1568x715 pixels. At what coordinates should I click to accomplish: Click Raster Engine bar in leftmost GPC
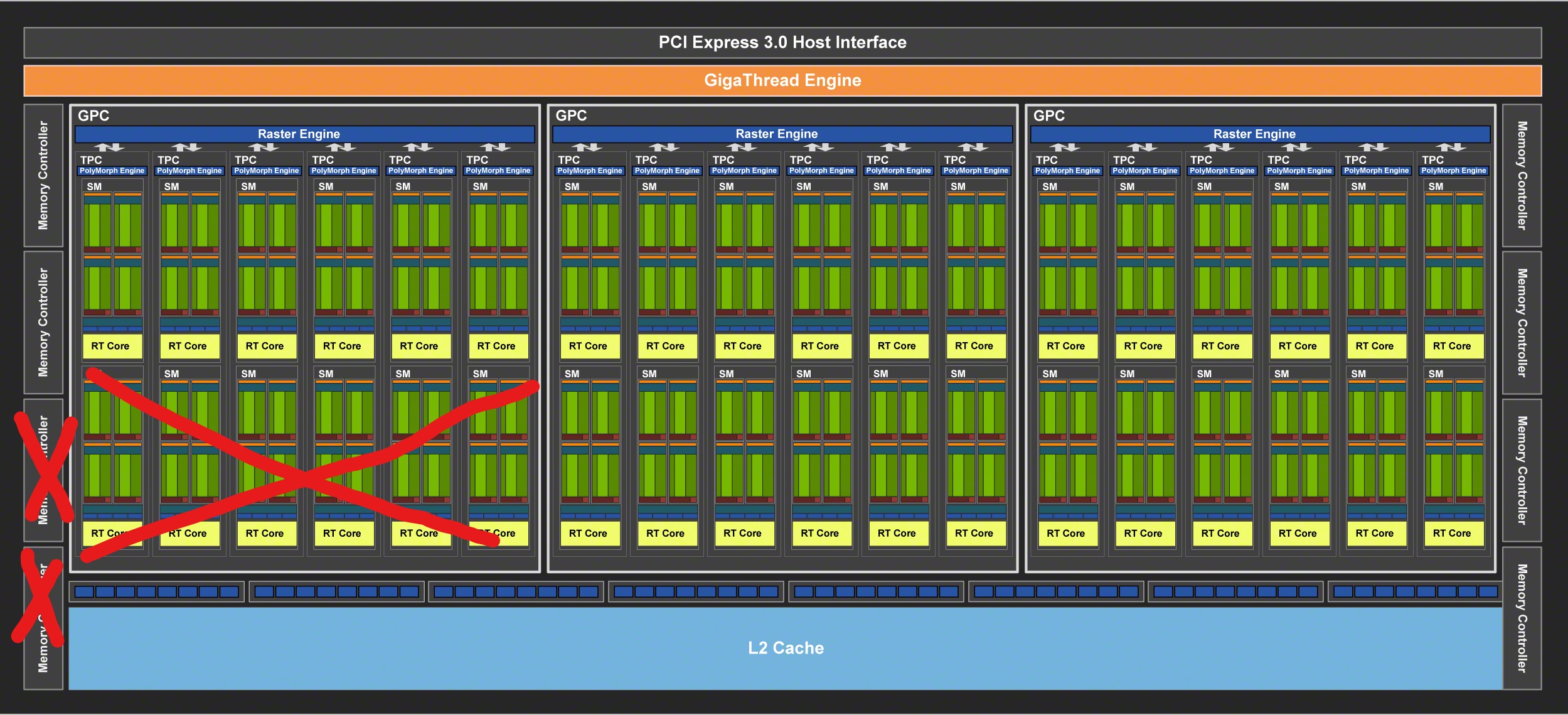pos(299,134)
